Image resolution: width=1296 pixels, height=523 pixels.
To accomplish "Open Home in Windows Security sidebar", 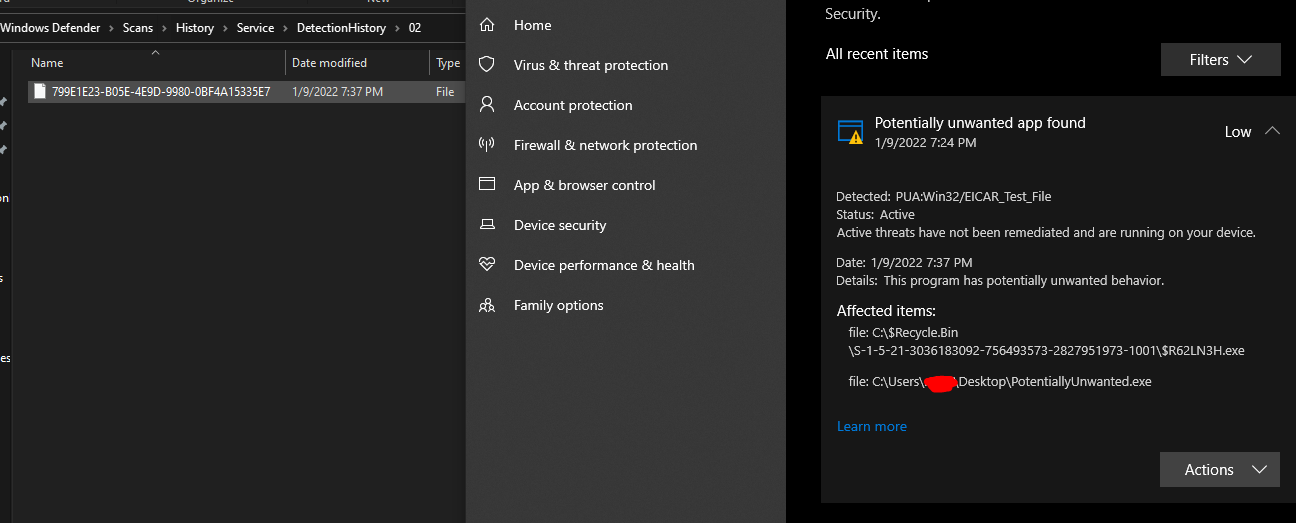I will (532, 25).
